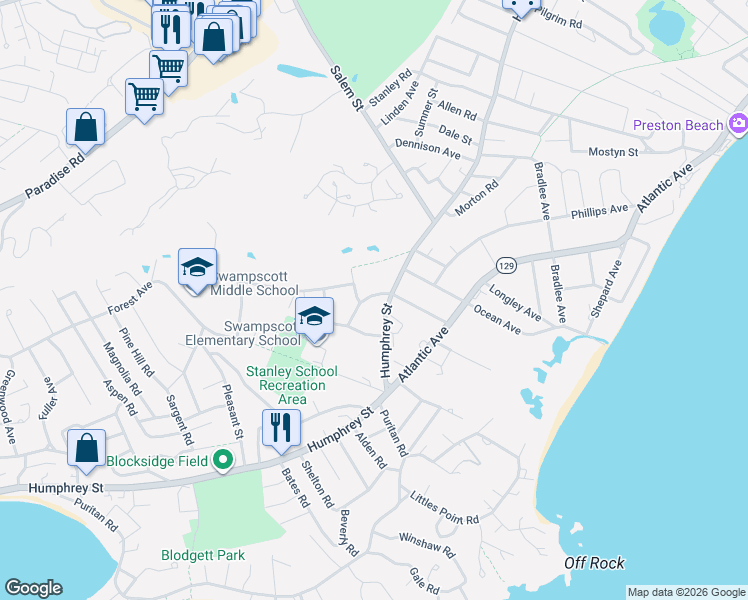Click the Pilgrim Rd label
The height and width of the screenshot is (600, 748).
tap(560, 18)
